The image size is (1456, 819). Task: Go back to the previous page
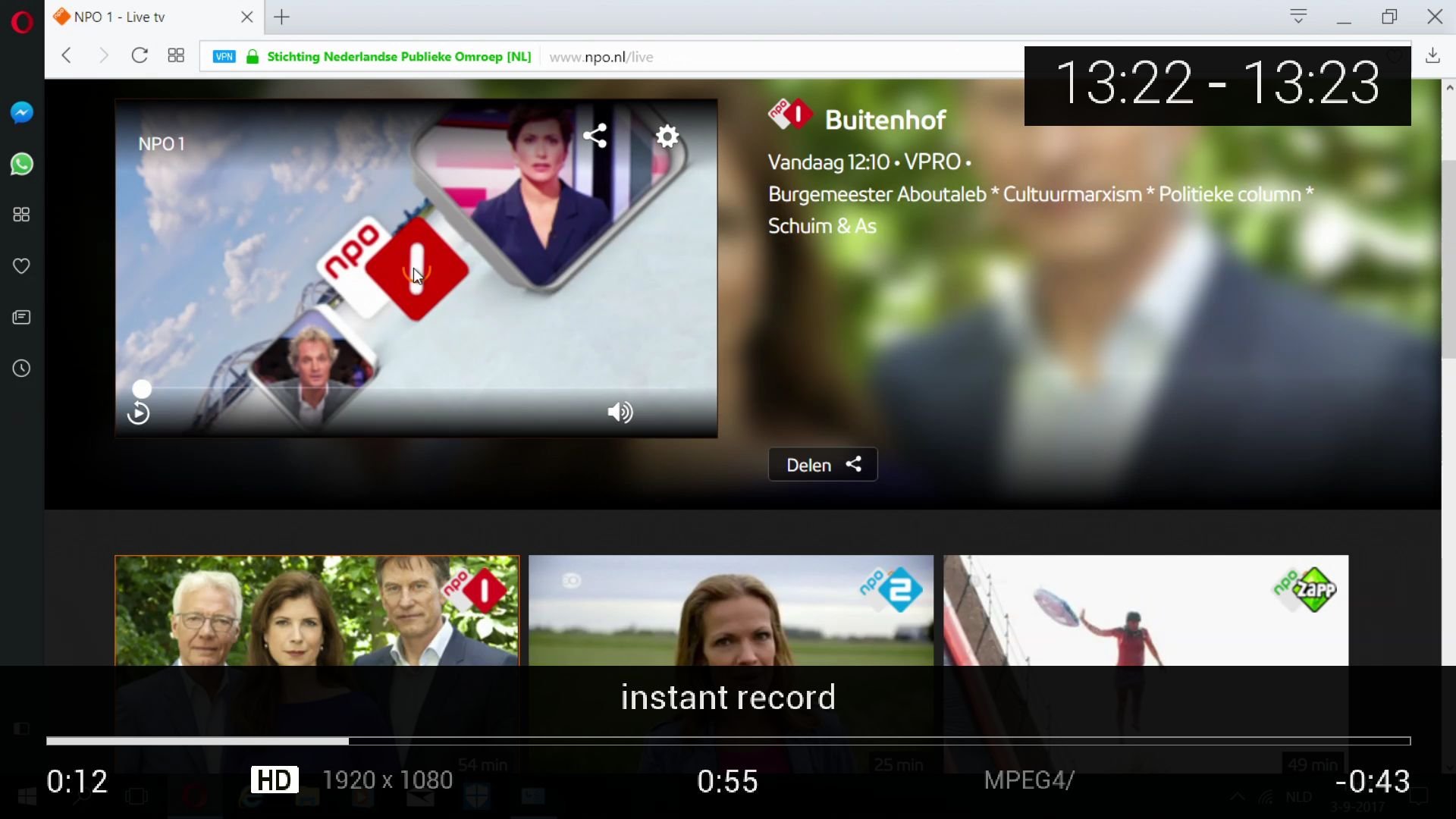tap(67, 55)
